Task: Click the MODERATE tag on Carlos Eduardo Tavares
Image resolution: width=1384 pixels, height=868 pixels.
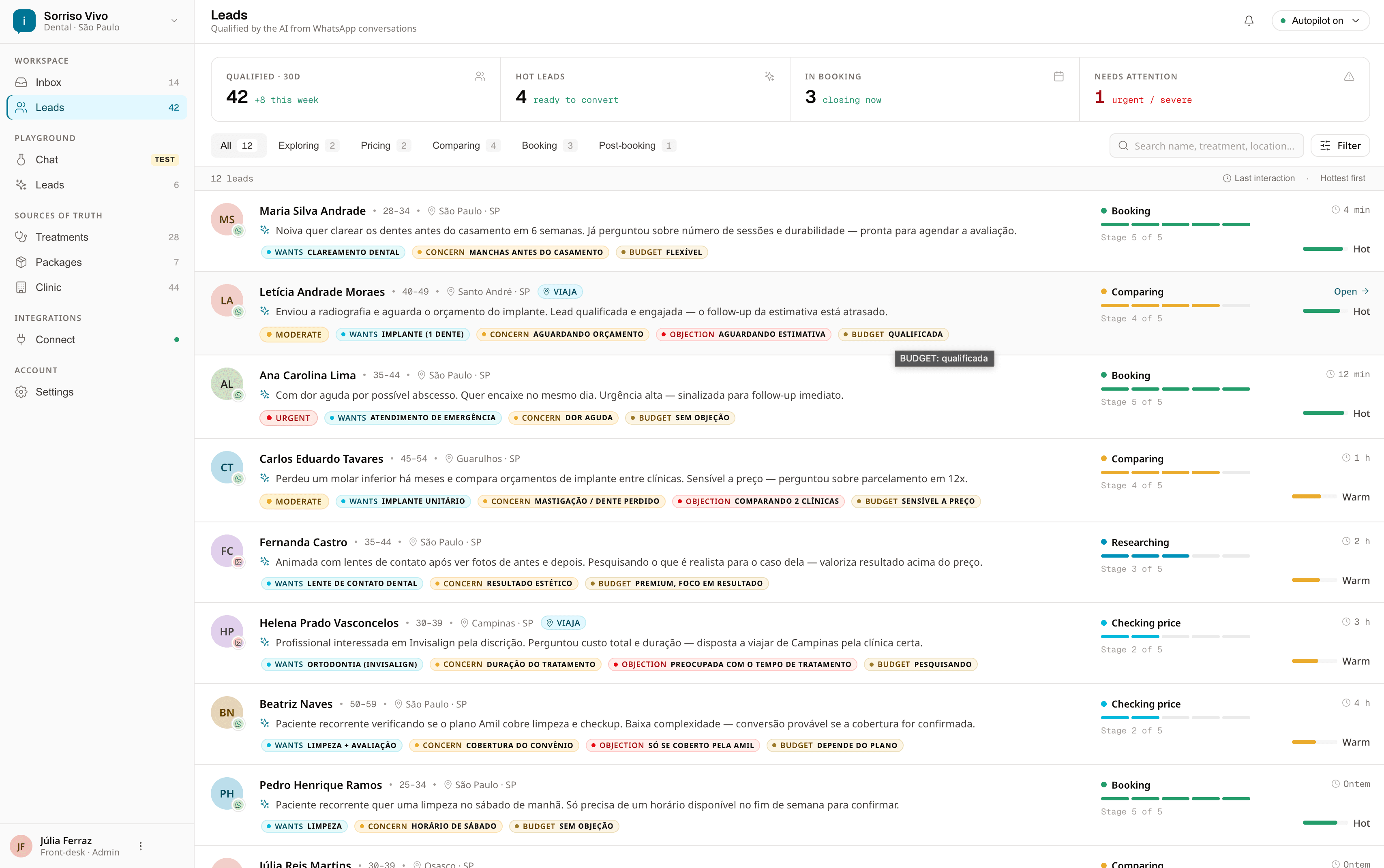Action: tap(294, 501)
